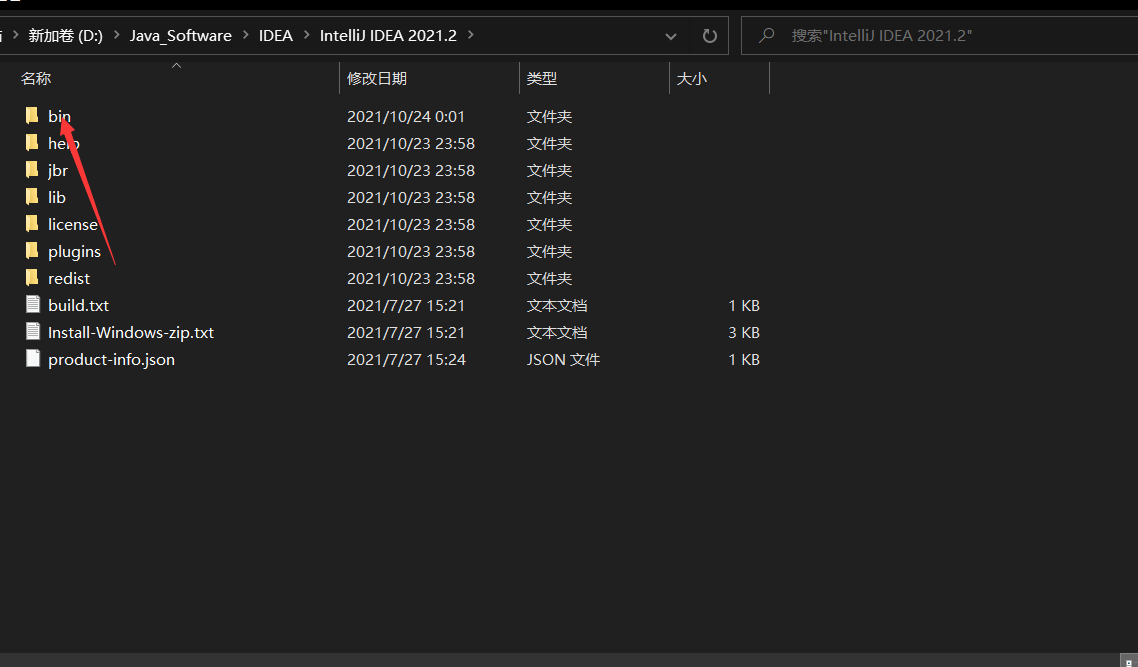Image resolution: width=1138 pixels, height=667 pixels.
Task: Click product-info.json date 2021/7/27 15:24
Action: click(x=406, y=359)
